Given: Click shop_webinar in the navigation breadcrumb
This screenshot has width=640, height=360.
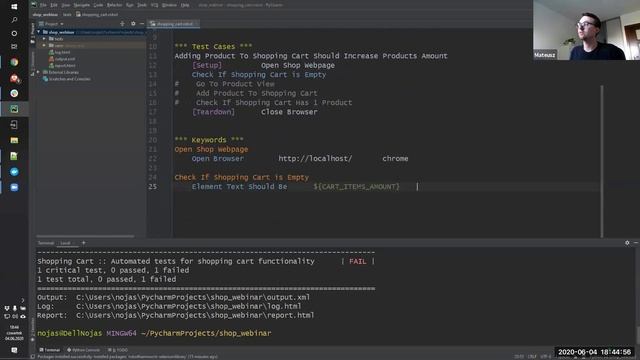Looking at the screenshot, I should (x=45, y=14).
